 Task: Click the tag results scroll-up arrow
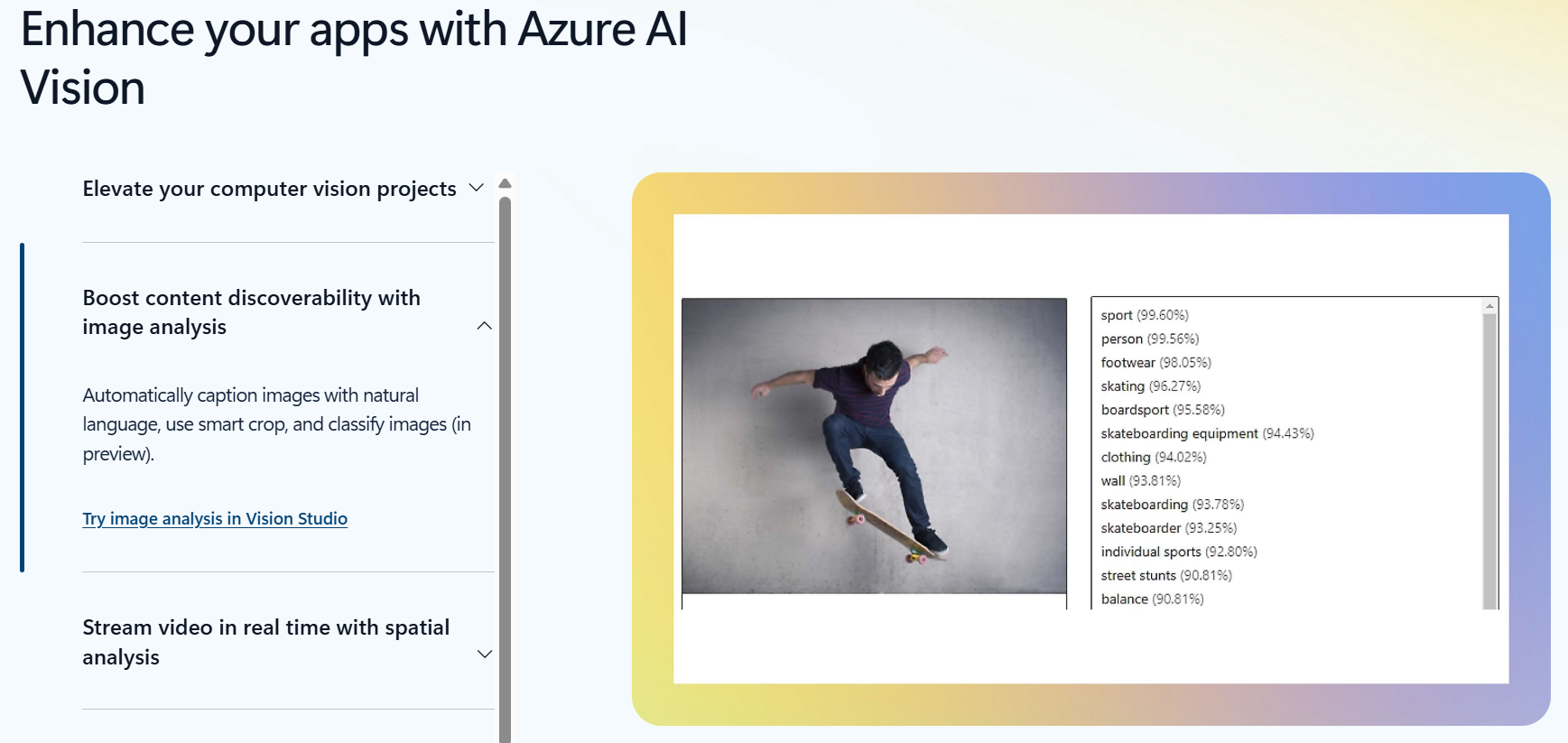[x=1489, y=307]
